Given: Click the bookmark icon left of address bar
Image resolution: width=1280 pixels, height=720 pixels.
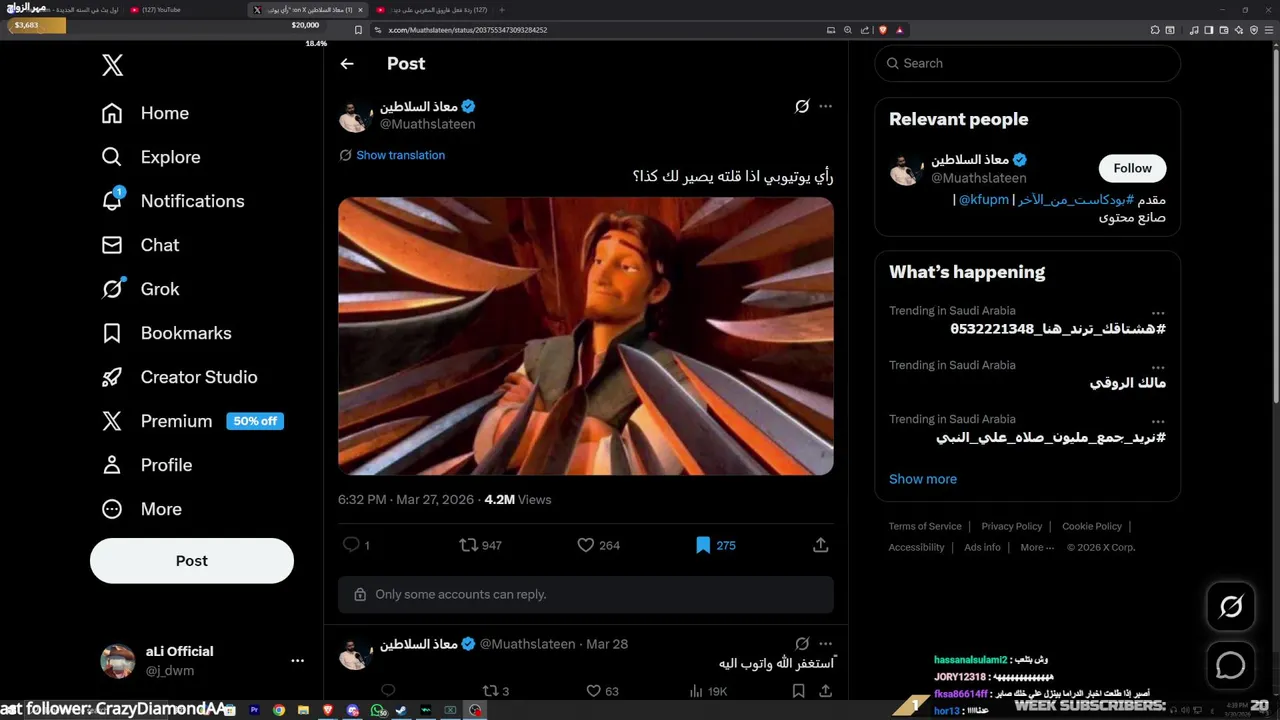Looking at the screenshot, I should [358, 30].
